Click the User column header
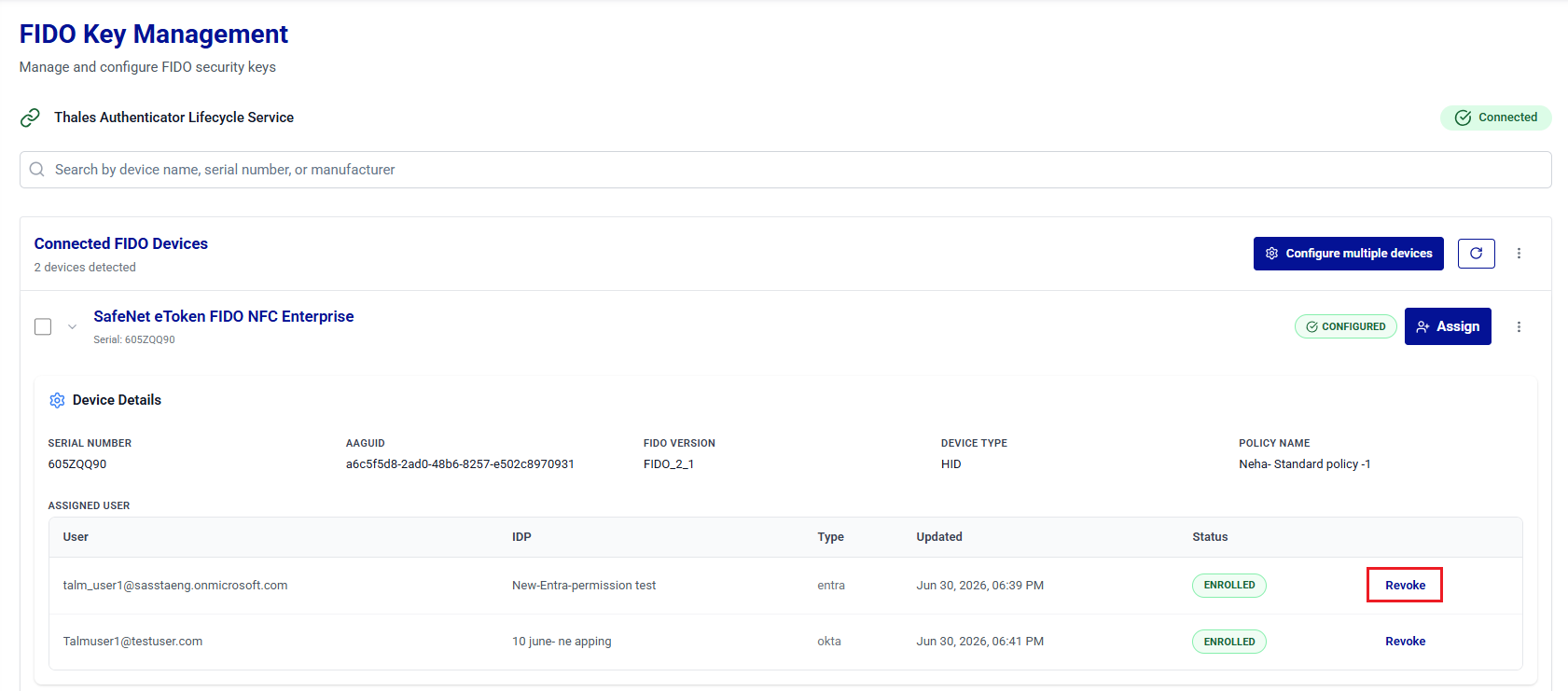 [x=76, y=537]
